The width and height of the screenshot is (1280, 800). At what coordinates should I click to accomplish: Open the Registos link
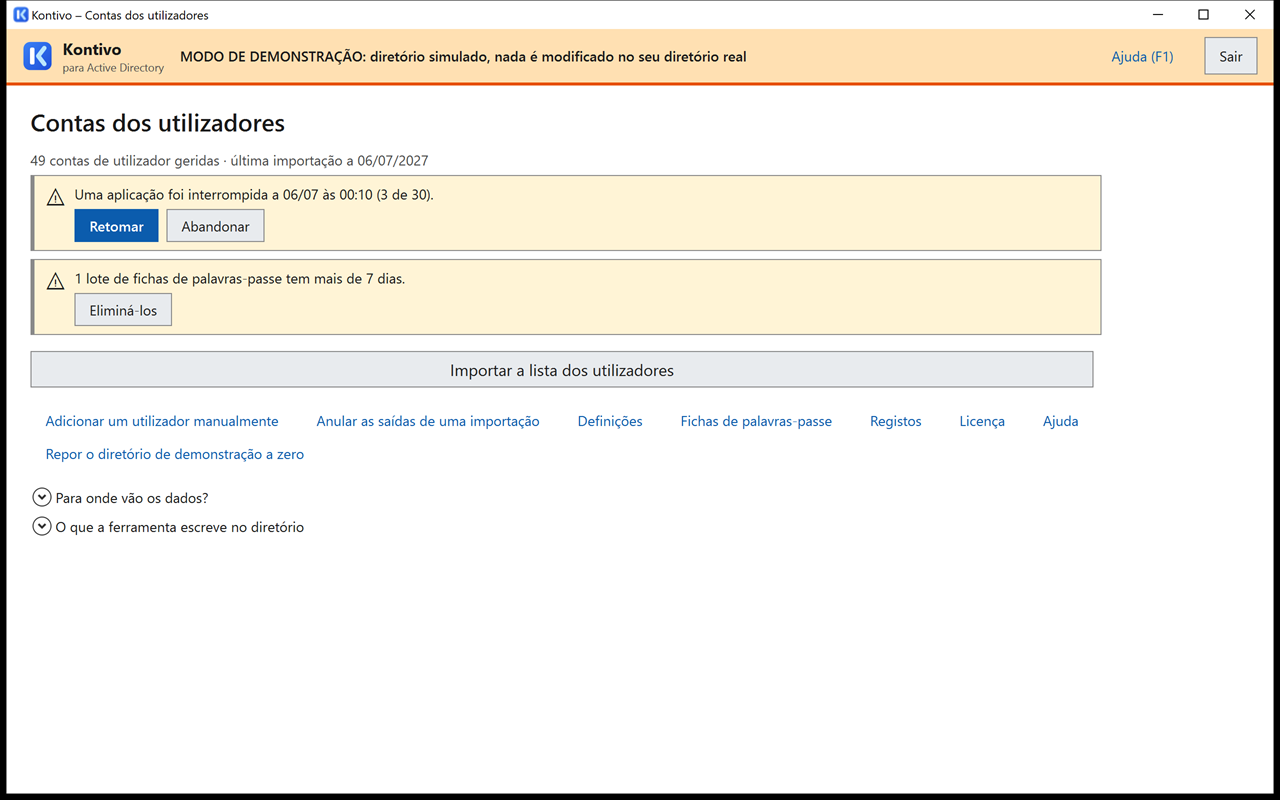tap(896, 421)
